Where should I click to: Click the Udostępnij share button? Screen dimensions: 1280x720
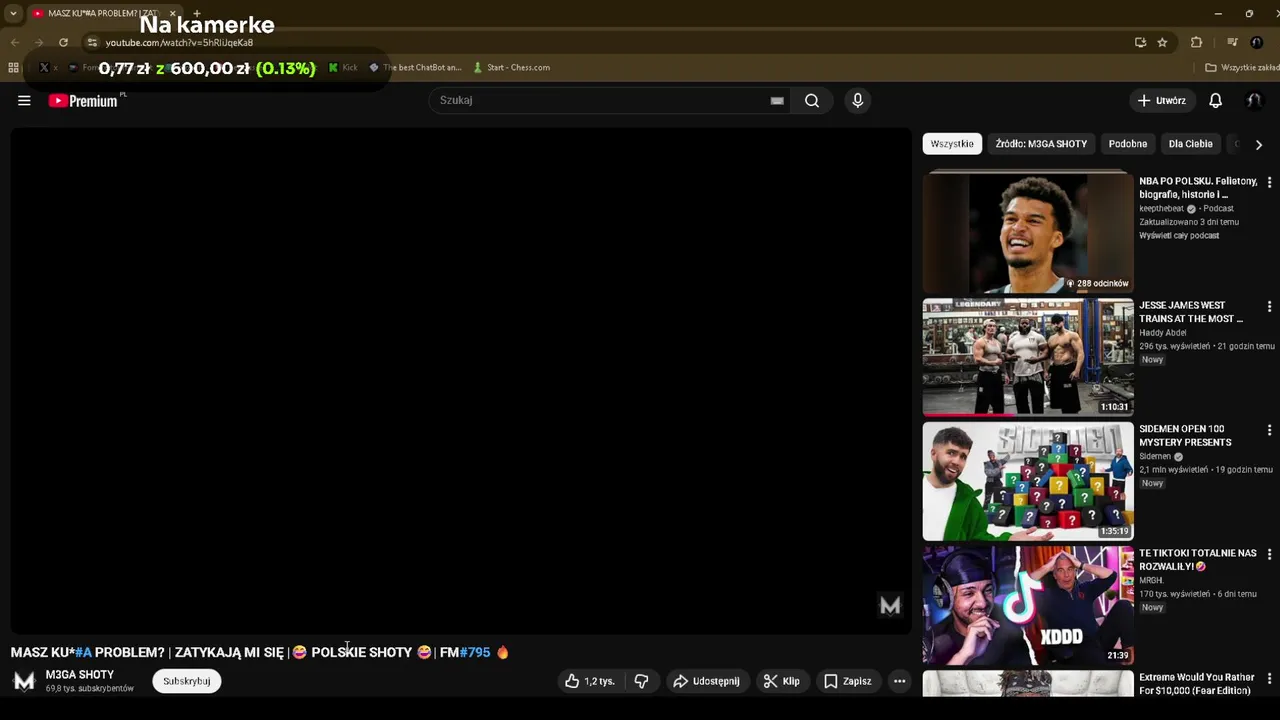707,681
